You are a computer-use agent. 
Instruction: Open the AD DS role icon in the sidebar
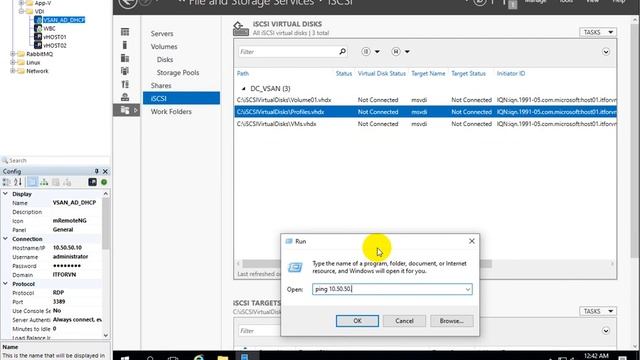(125, 71)
